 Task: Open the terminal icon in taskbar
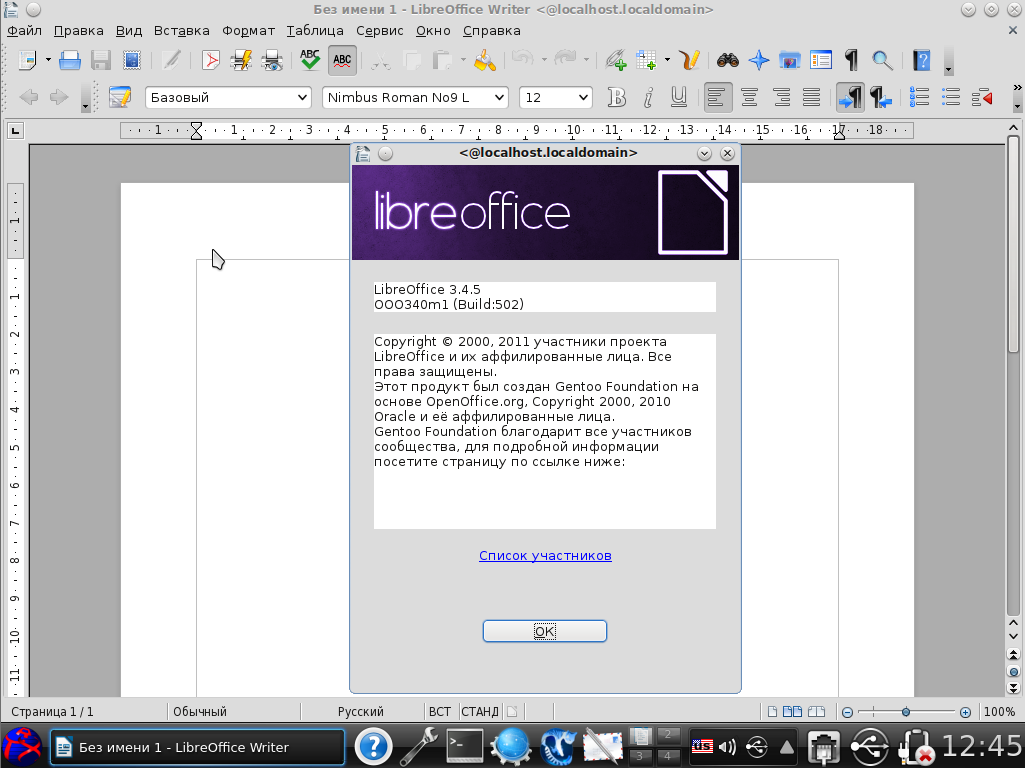[x=465, y=746]
